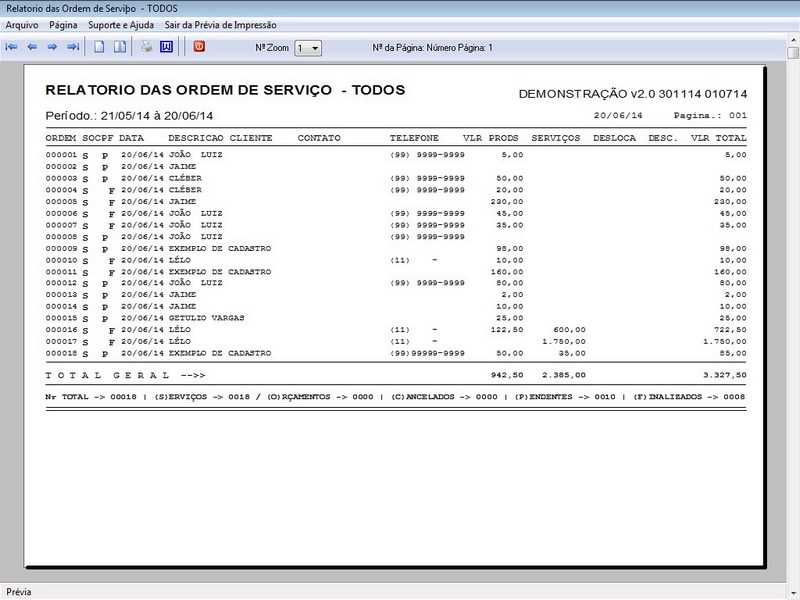Select two-page view icon
The height and width of the screenshot is (600, 800).
pyautogui.click(x=120, y=47)
